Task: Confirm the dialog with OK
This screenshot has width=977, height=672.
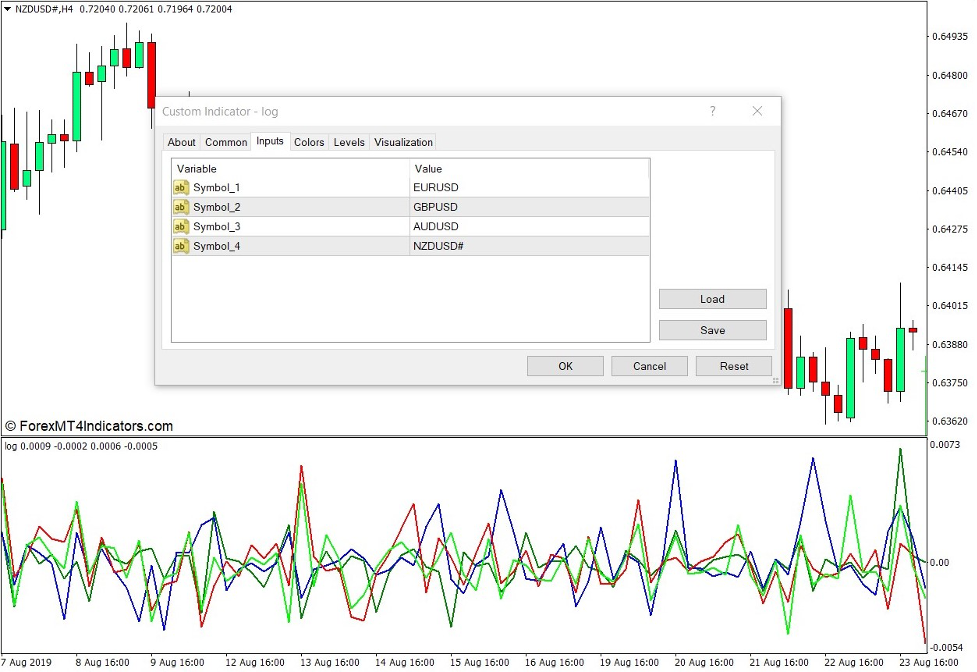Action: pos(565,366)
